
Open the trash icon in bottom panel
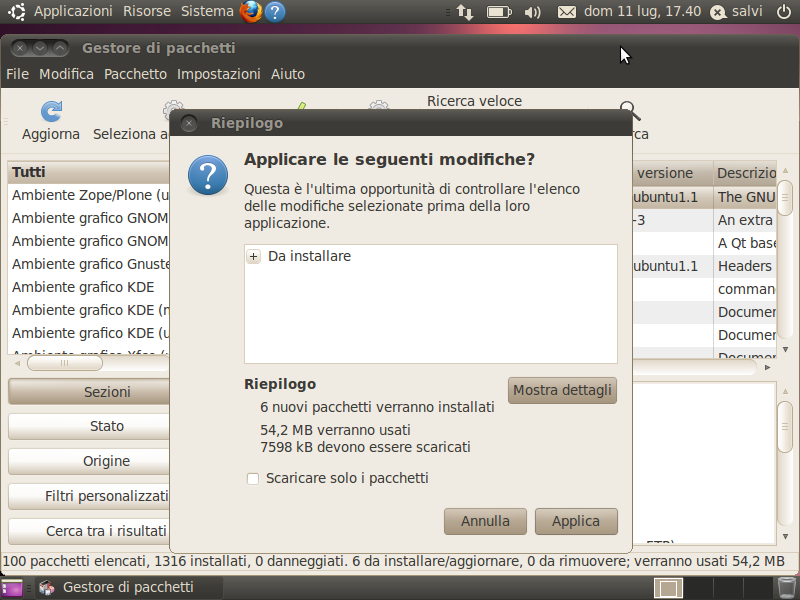[x=787, y=587]
